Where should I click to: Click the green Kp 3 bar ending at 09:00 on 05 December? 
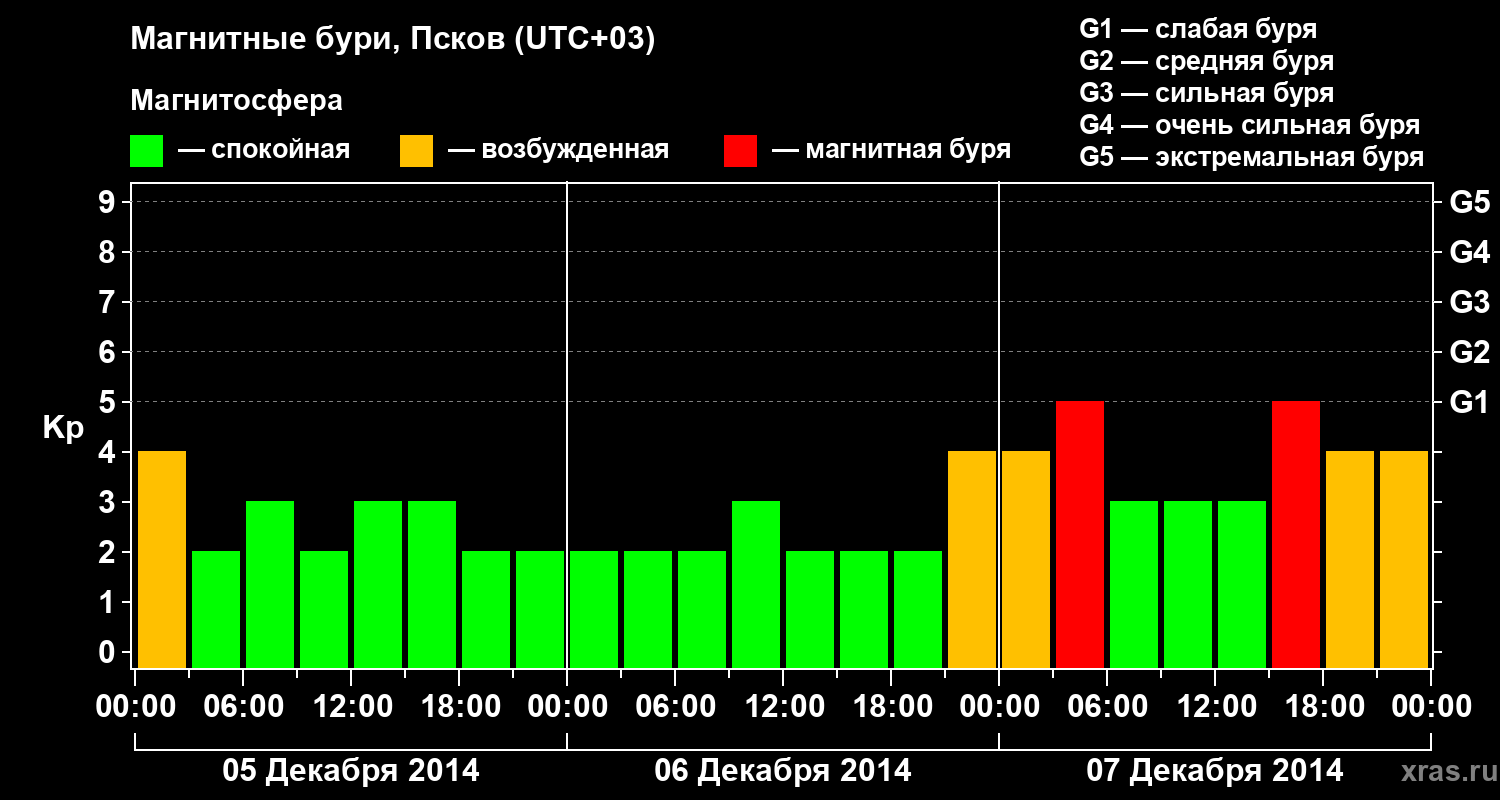(x=270, y=584)
